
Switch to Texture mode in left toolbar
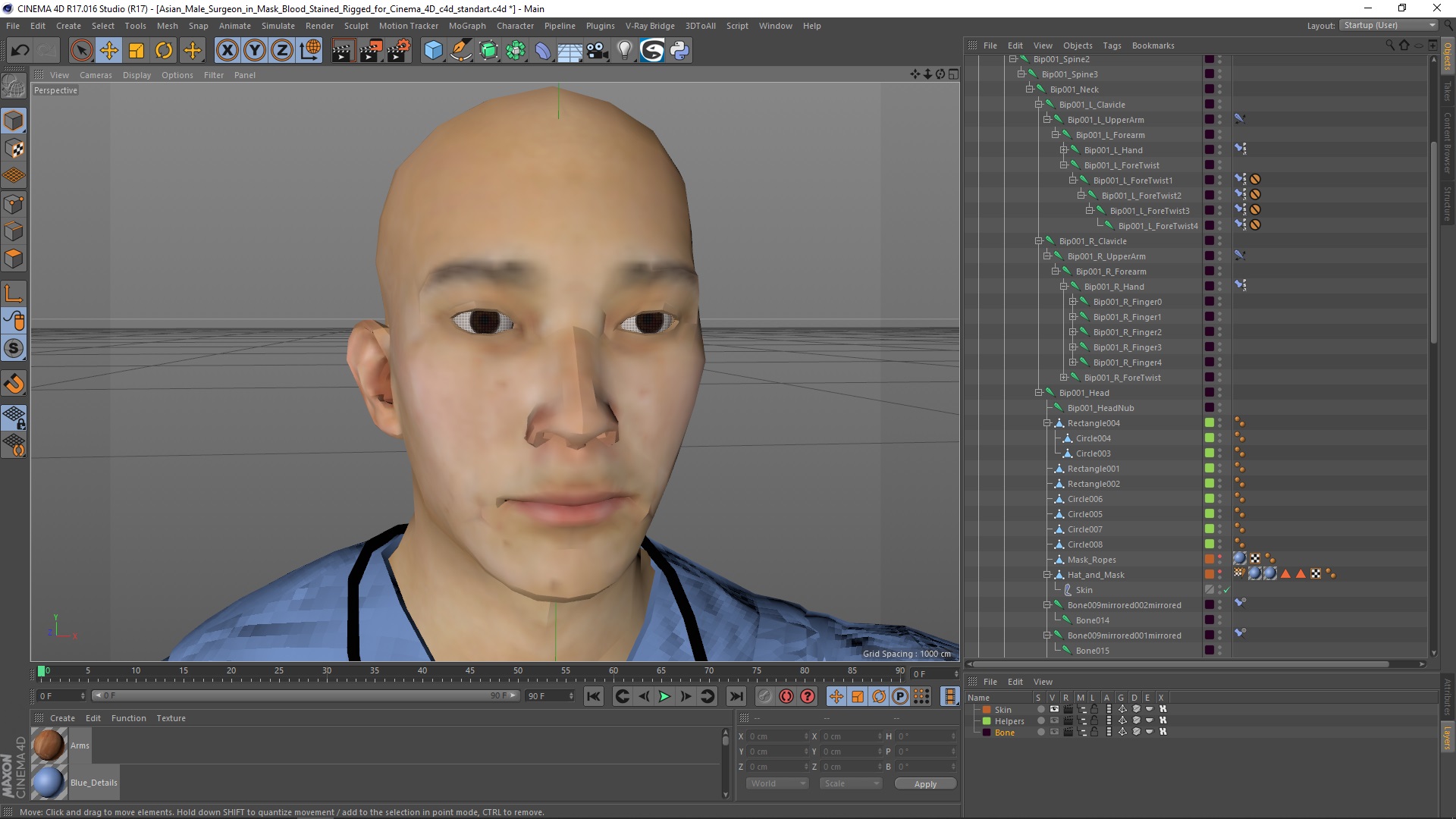pyautogui.click(x=14, y=149)
